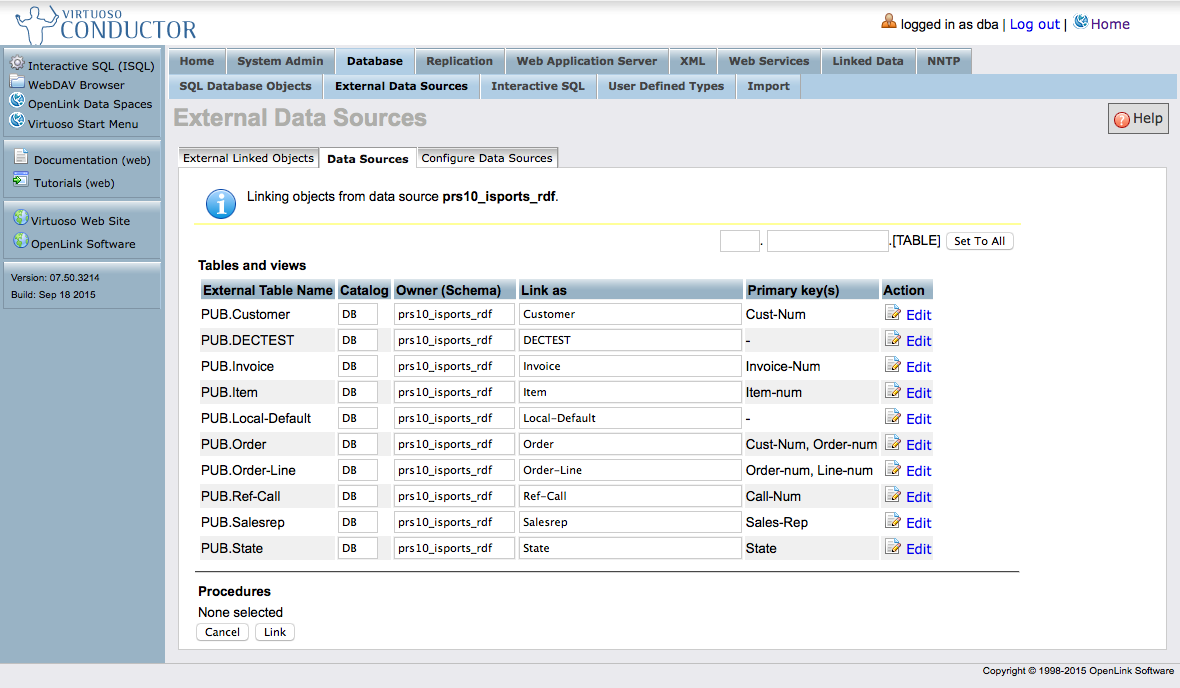Click the Virtuoso Web Site globe icon

click(x=19, y=219)
